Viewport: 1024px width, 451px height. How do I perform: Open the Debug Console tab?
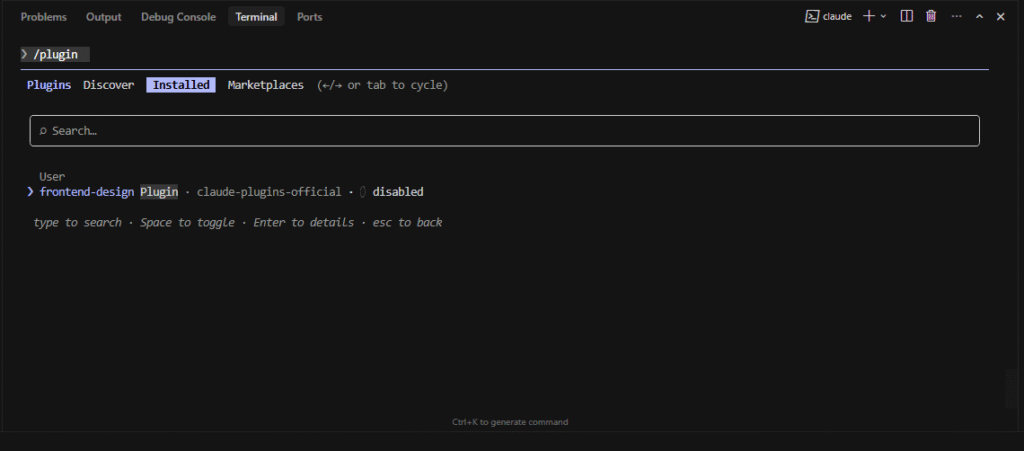pos(178,17)
